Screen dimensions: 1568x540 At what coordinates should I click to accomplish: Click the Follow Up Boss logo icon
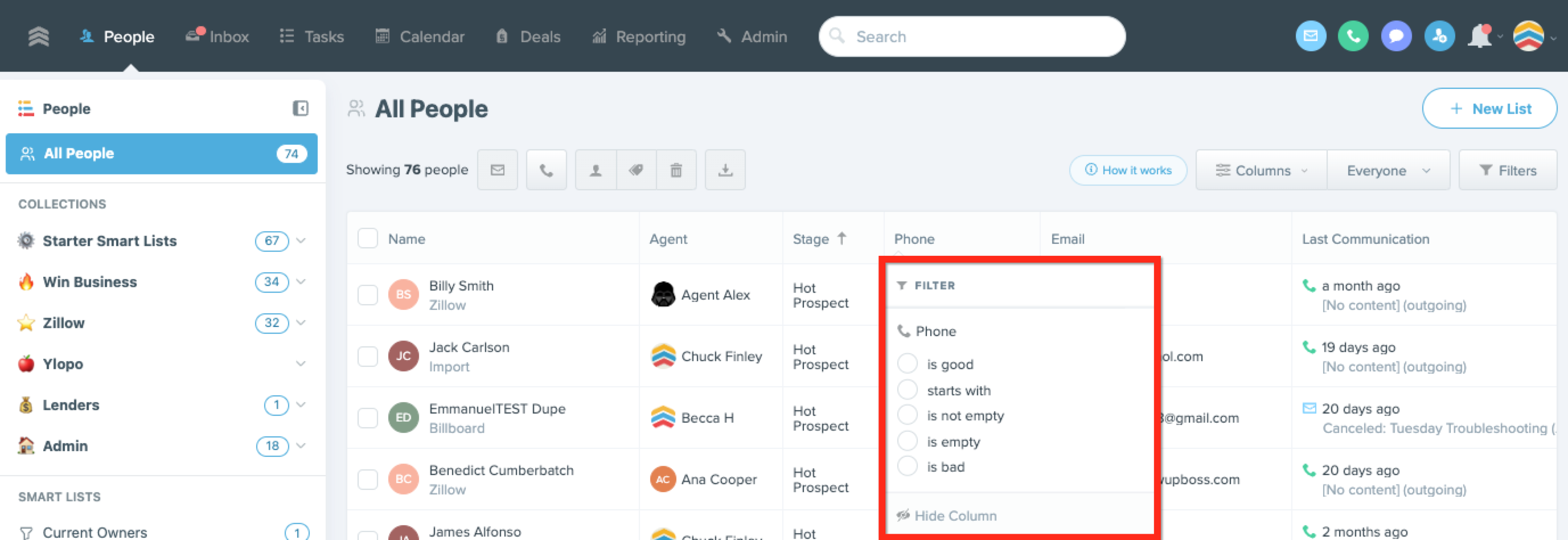pyautogui.click(x=38, y=36)
